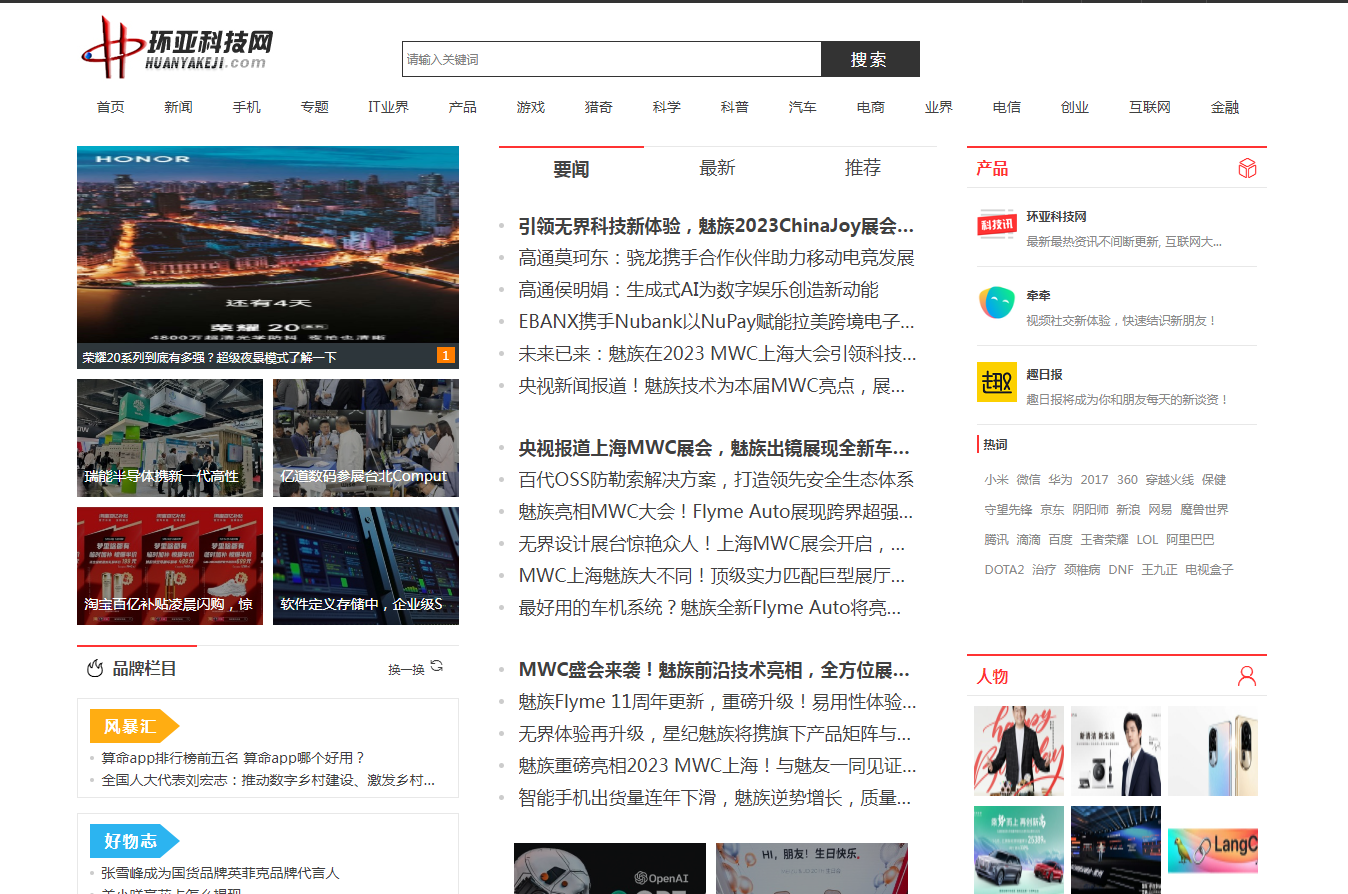Click the orange slide number 1 indicator
The width and height of the screenshot is (1348, 894).
[x=446, y=355]
